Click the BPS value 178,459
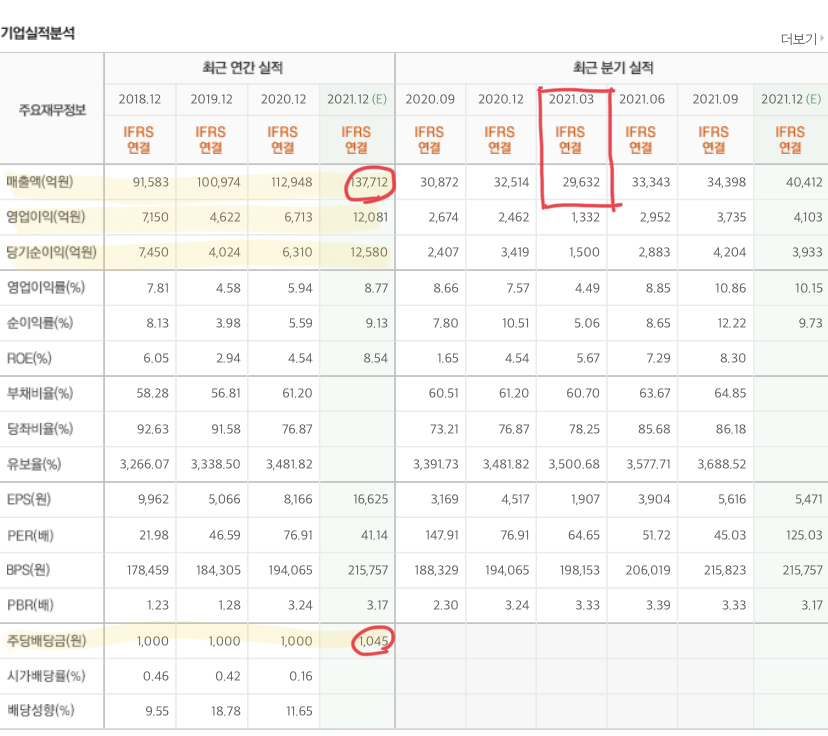 coord(148,570)
